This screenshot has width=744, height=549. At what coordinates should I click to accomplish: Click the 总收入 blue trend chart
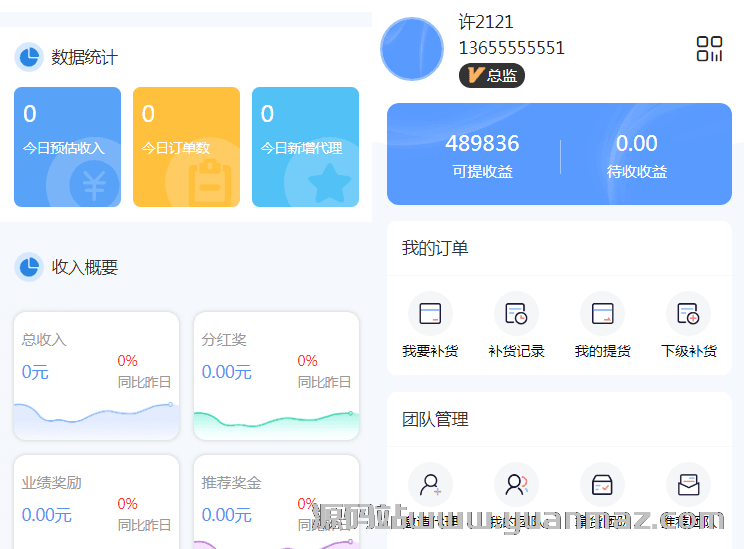coord(96,420)
